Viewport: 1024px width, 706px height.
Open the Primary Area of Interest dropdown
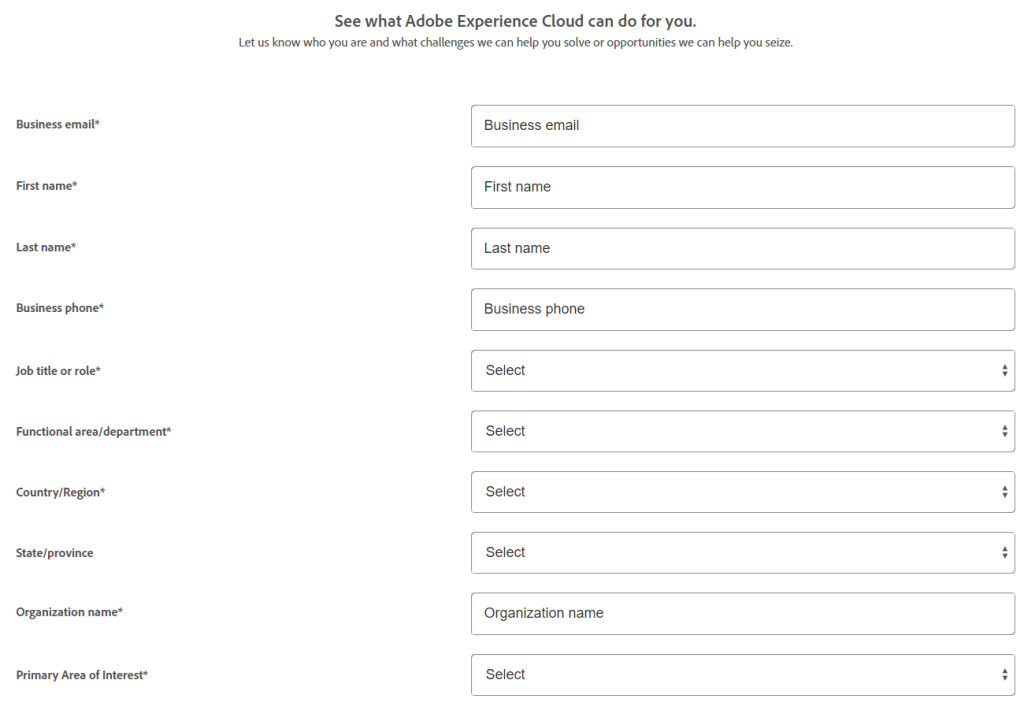point(742,674)
